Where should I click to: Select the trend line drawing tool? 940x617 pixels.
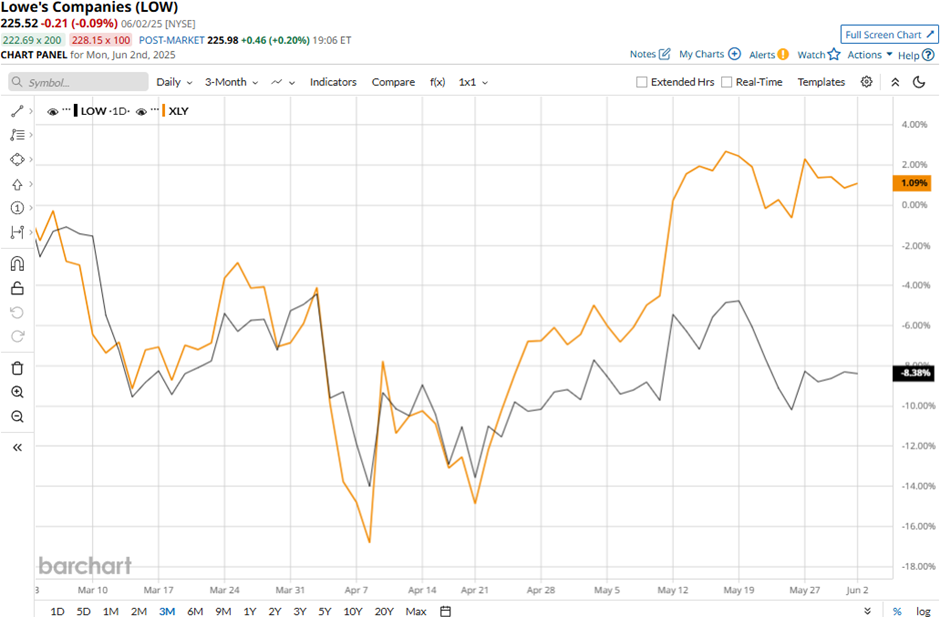click(17, 111)
